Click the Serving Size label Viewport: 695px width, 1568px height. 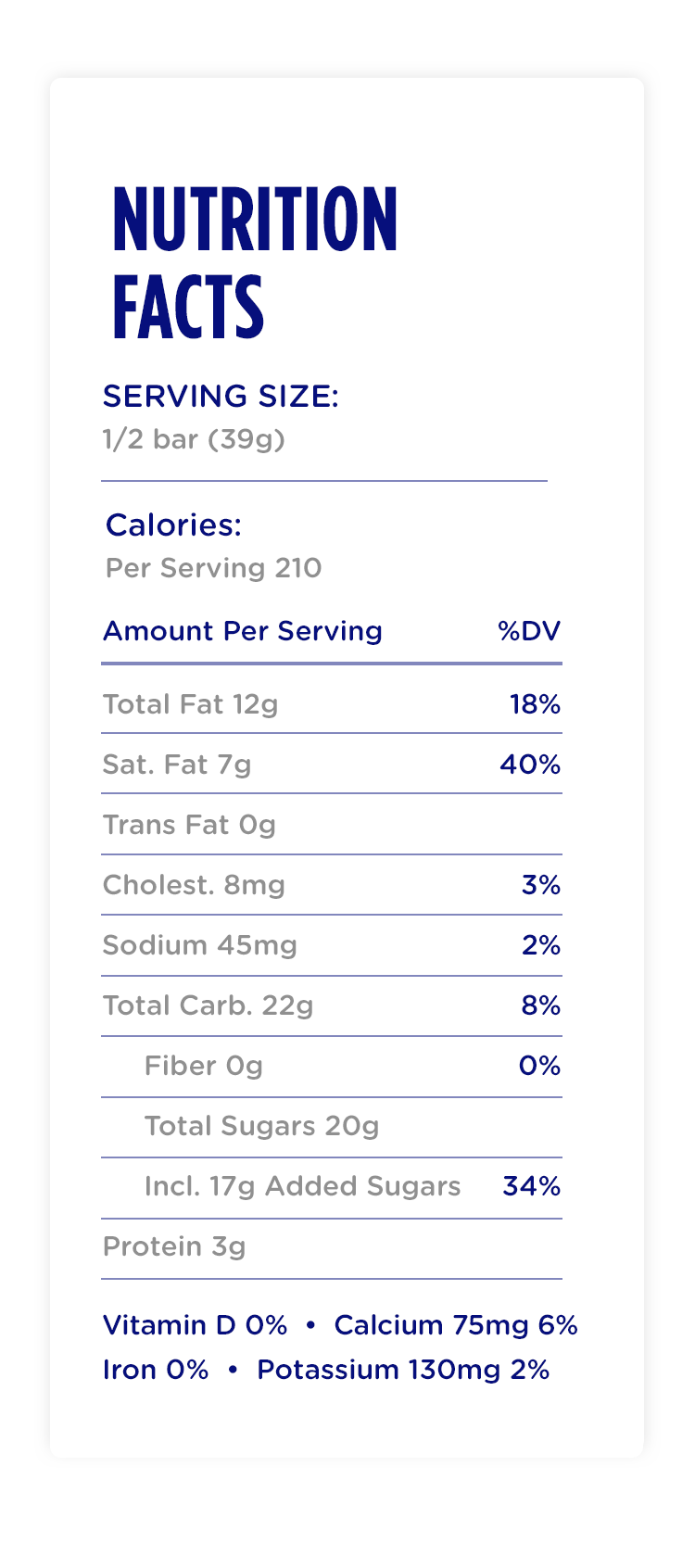[221, 397]
